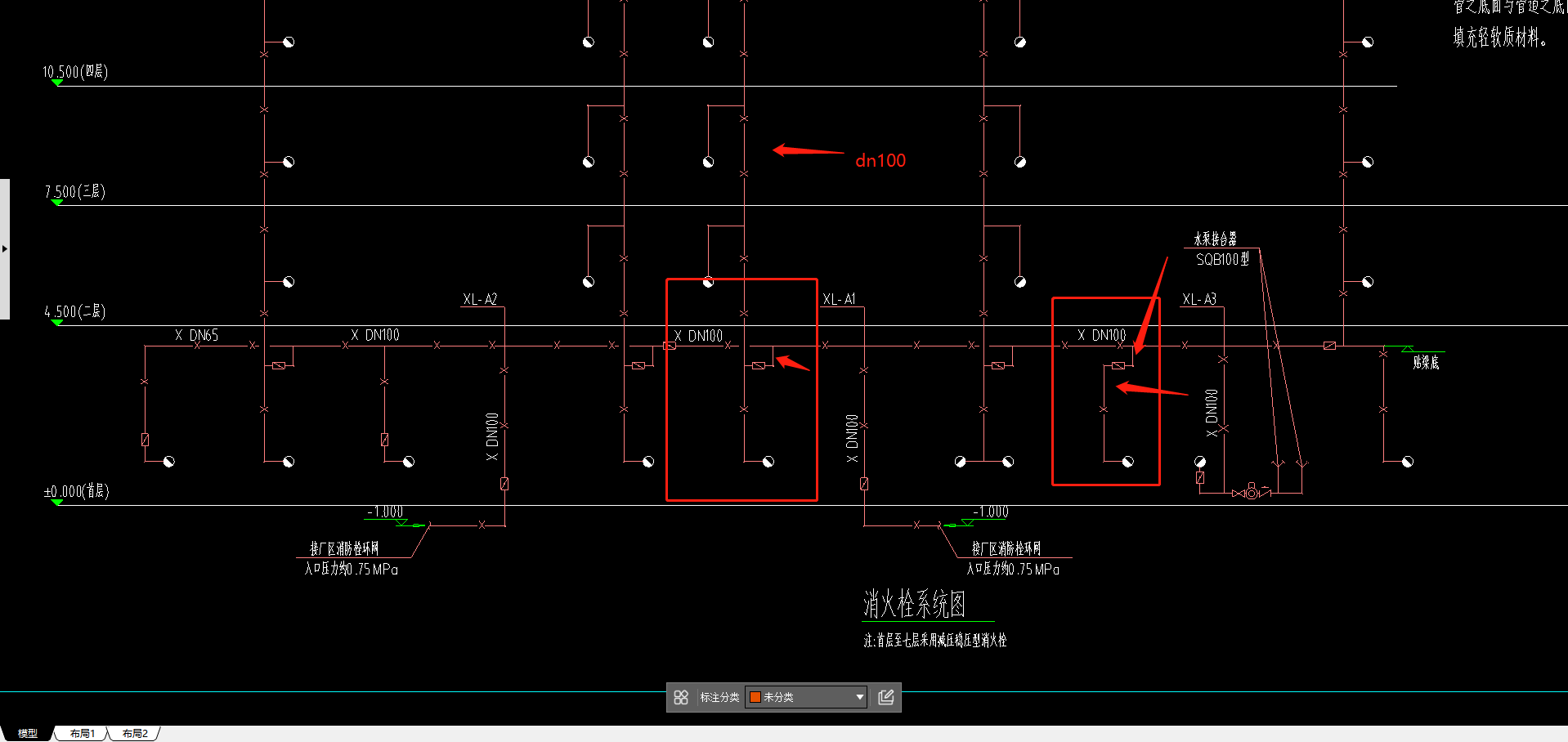
Task: Switch to the 布局2 tab
Action: click(x=135, y=733)
